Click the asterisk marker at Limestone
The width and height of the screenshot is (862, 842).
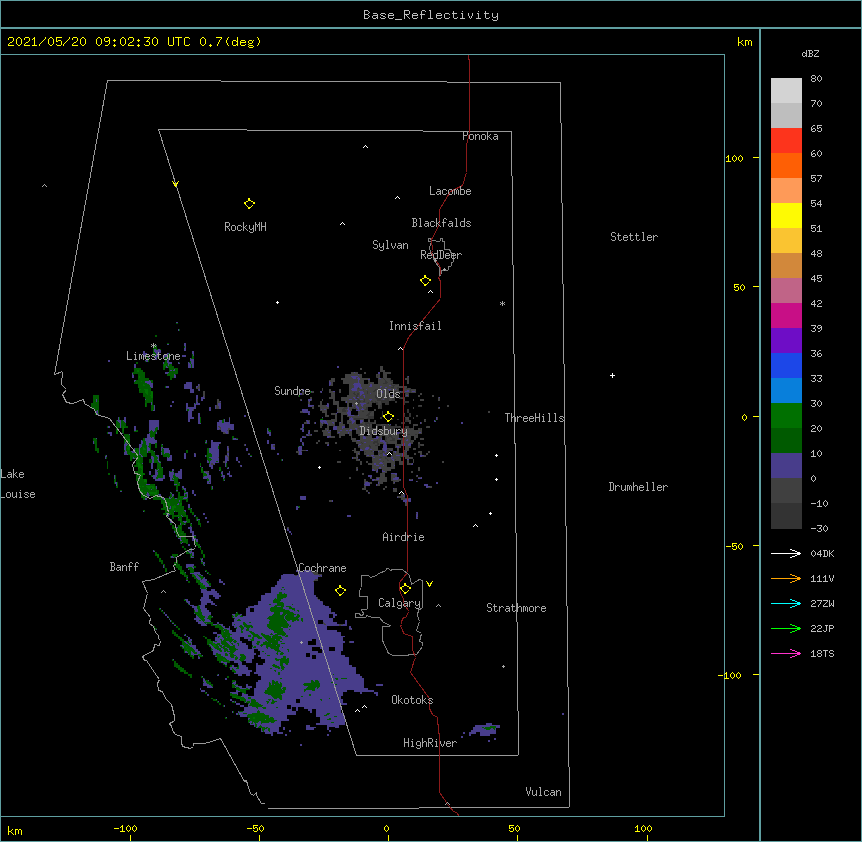pyautogui.click(x=154, y=346)
